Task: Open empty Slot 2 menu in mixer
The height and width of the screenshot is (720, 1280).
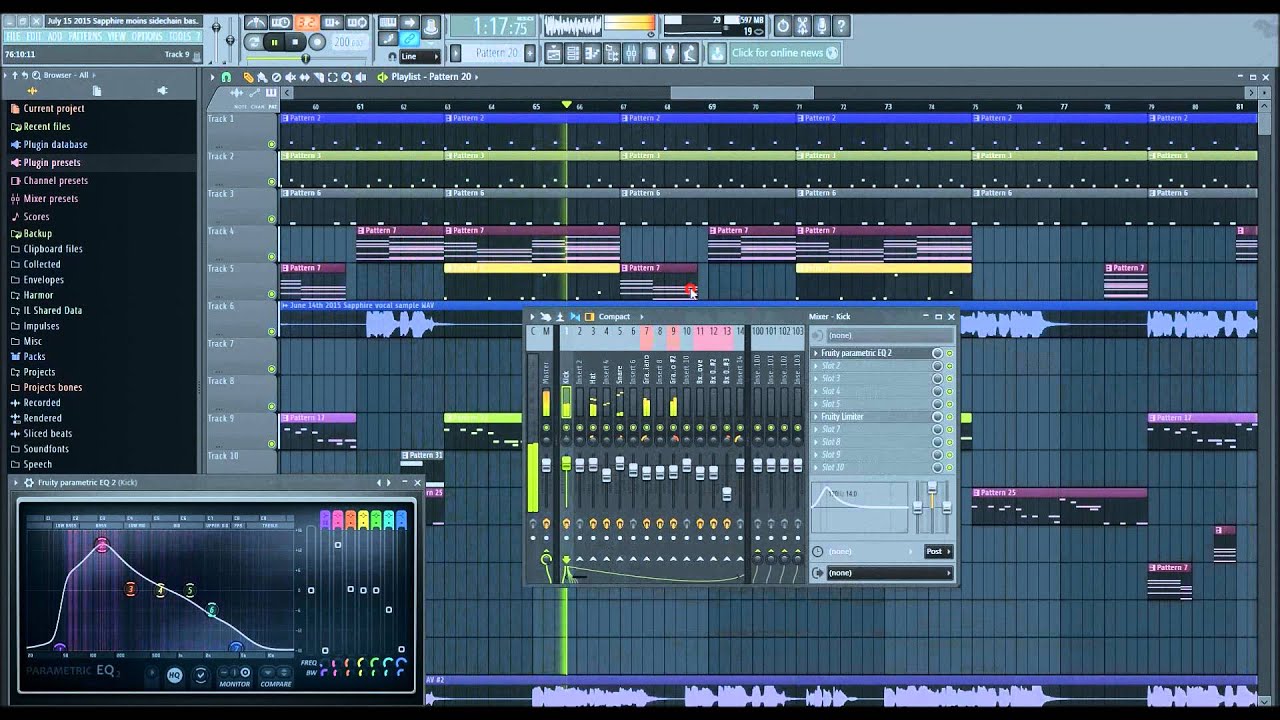Action: tap(871, 366)
